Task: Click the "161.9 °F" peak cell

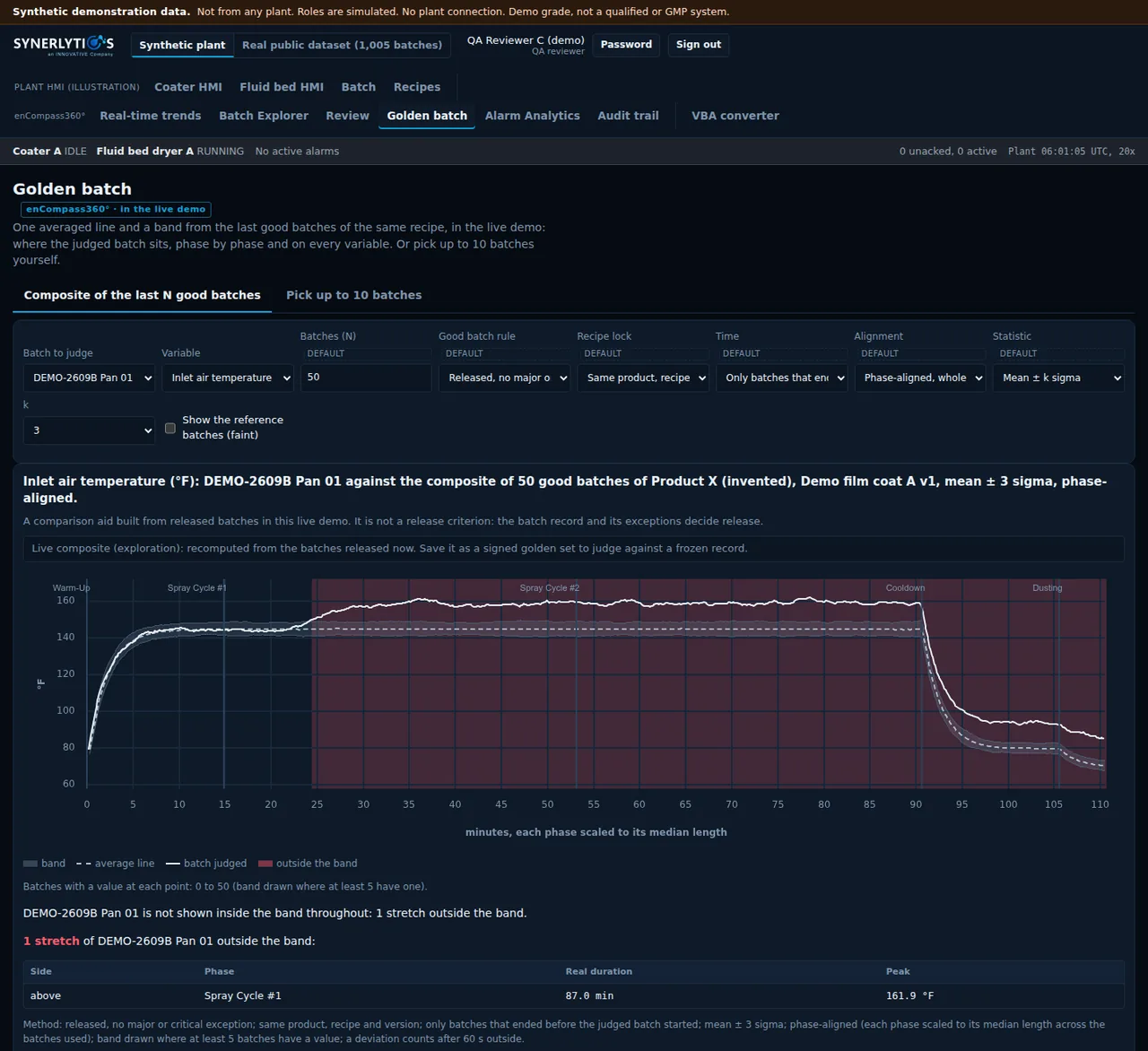Action: 910,996
